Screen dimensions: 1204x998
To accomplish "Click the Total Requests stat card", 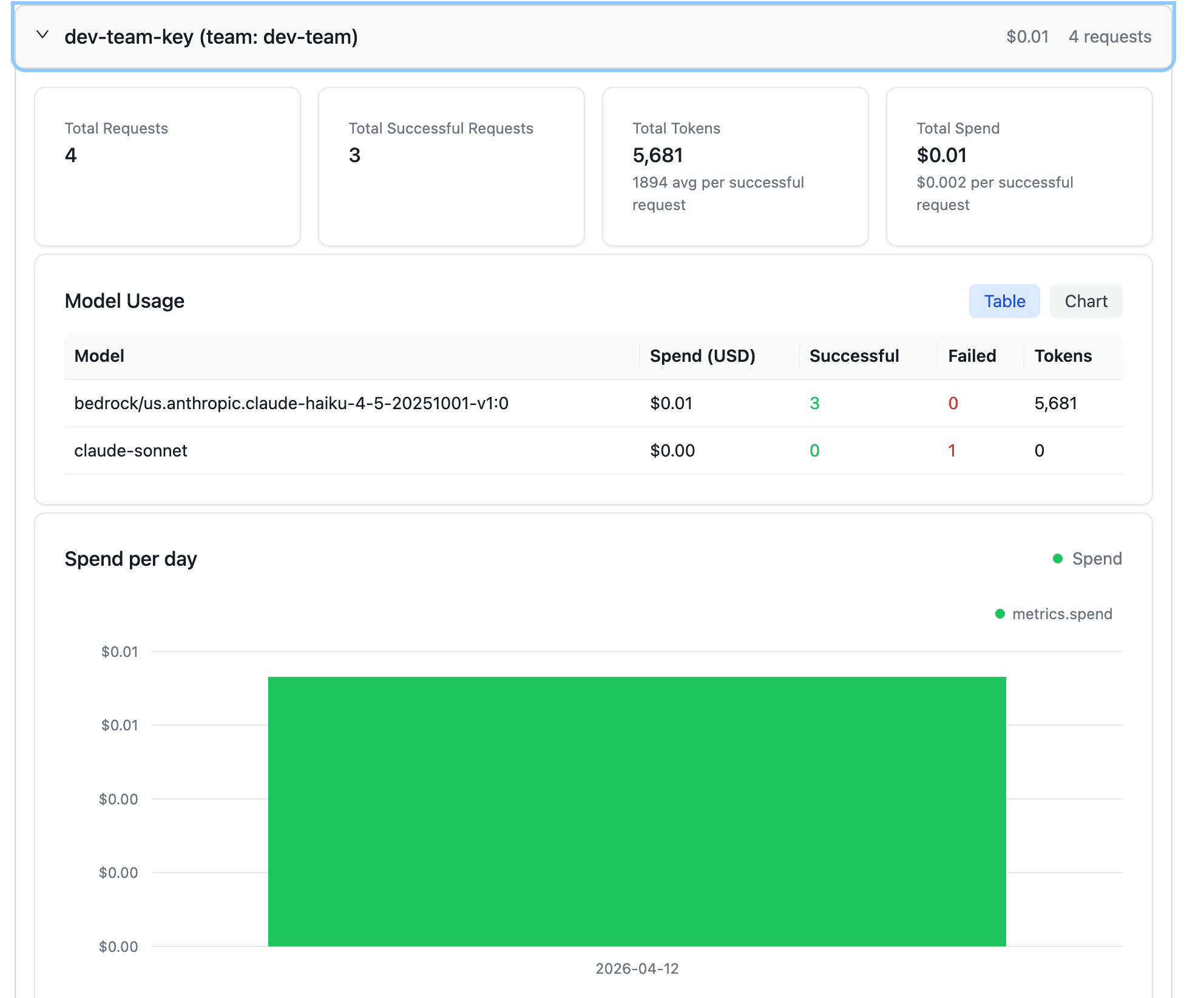I will (x=167, y=166).
